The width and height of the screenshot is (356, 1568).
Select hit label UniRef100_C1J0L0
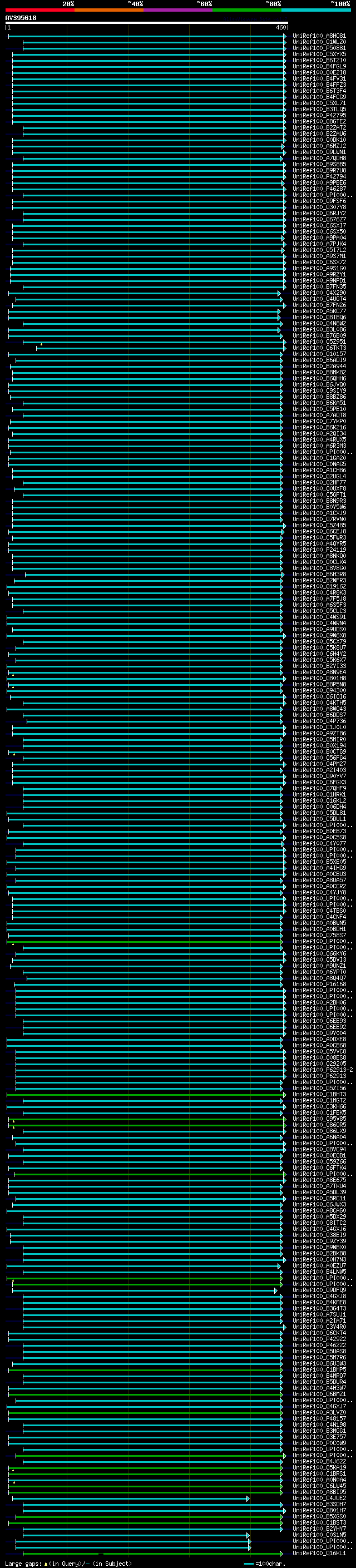click(x=319, y=728)
